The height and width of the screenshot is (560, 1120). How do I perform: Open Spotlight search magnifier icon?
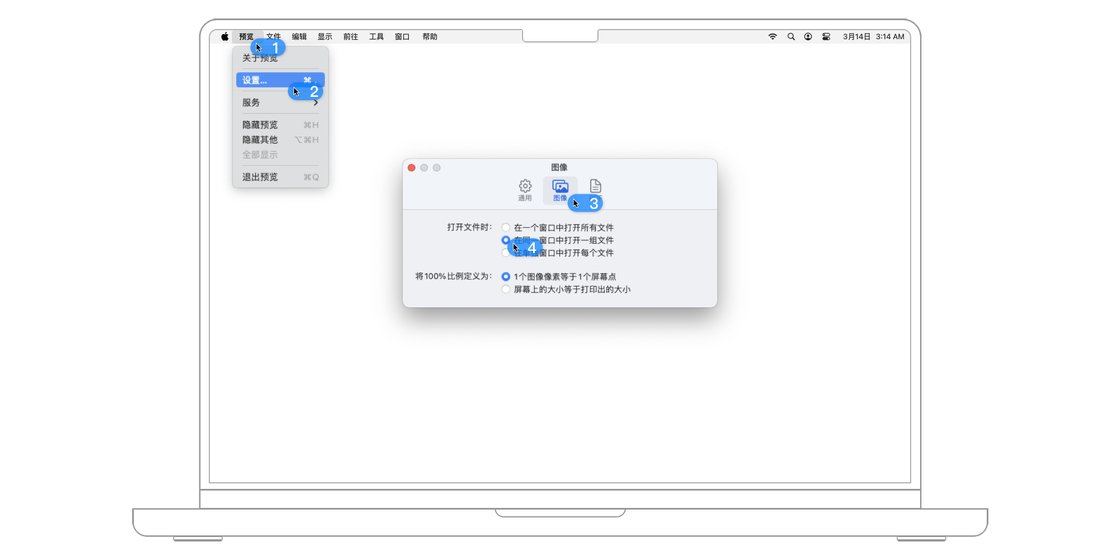click(x=790, y=37)
